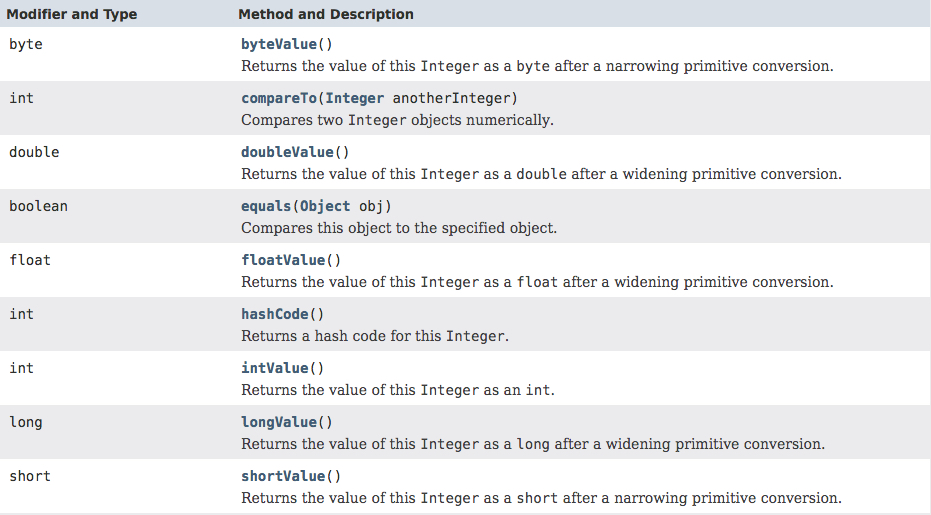Click the Method and Description column header

[326, 14]
